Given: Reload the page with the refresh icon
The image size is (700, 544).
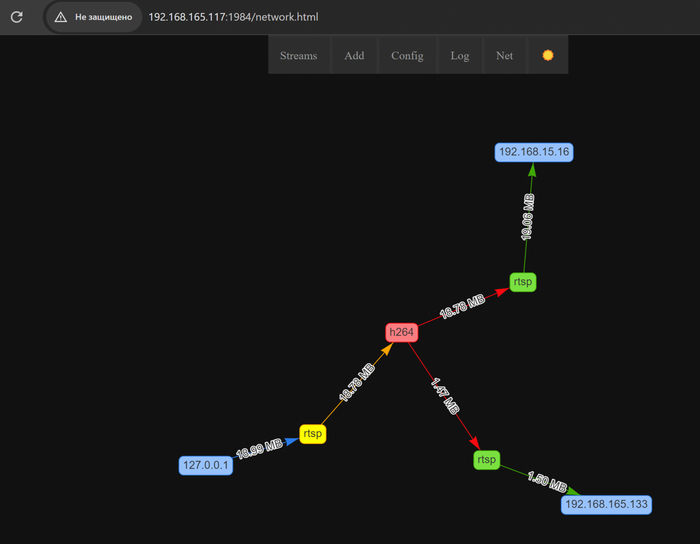Looking at the screenshot, I should click(x=17, y=17).
